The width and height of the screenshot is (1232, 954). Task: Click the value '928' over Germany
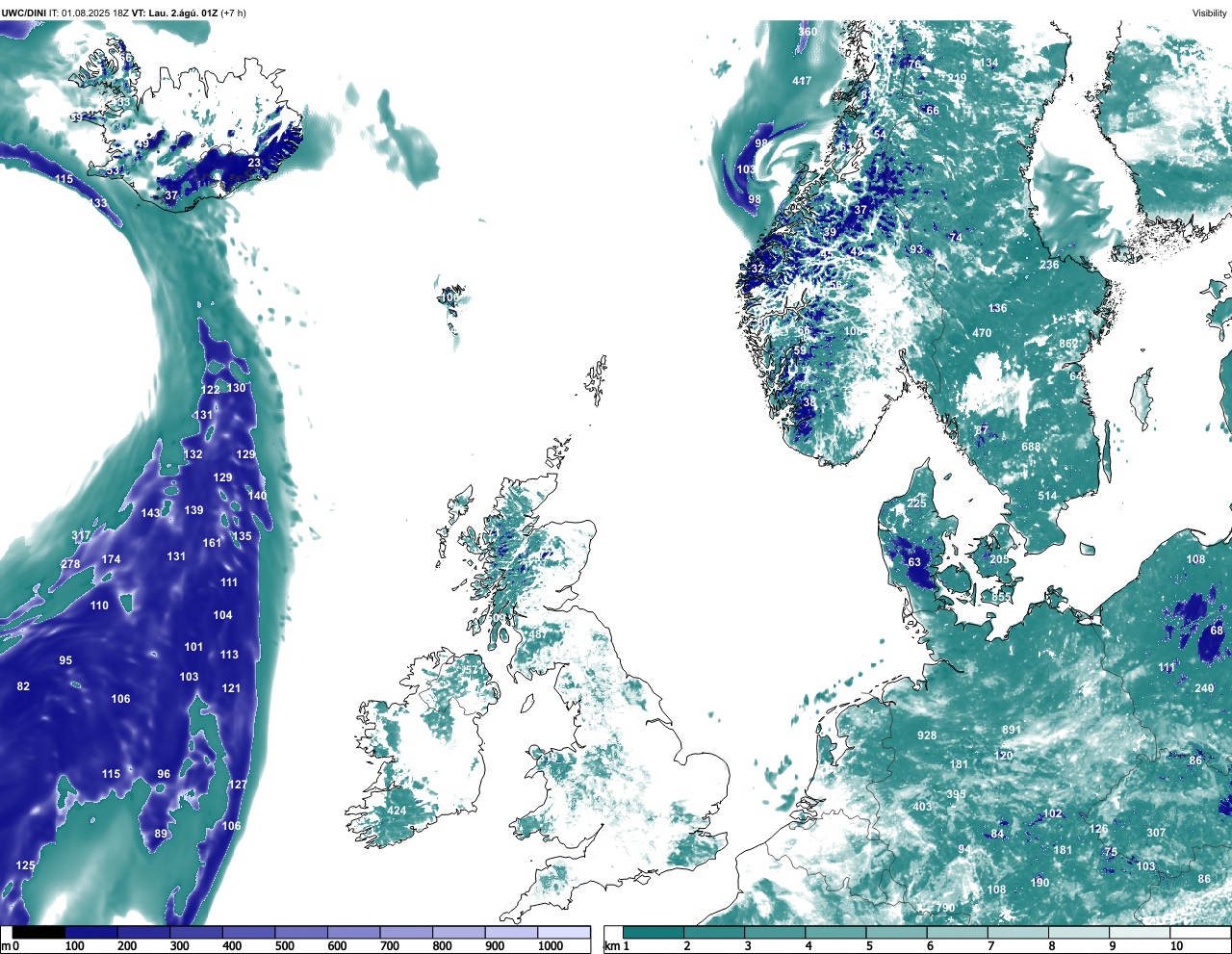(x=927, y=735)
